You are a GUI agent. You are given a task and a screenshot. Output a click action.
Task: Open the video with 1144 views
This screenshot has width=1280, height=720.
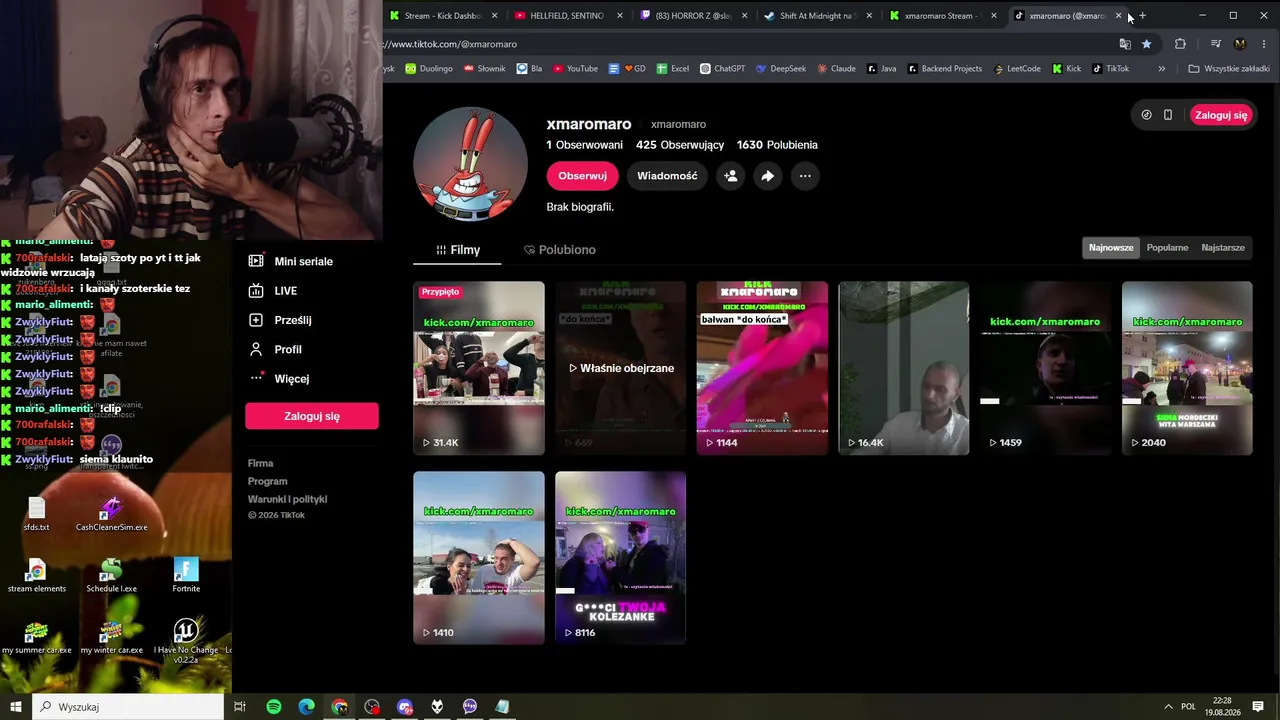point(762,368)
